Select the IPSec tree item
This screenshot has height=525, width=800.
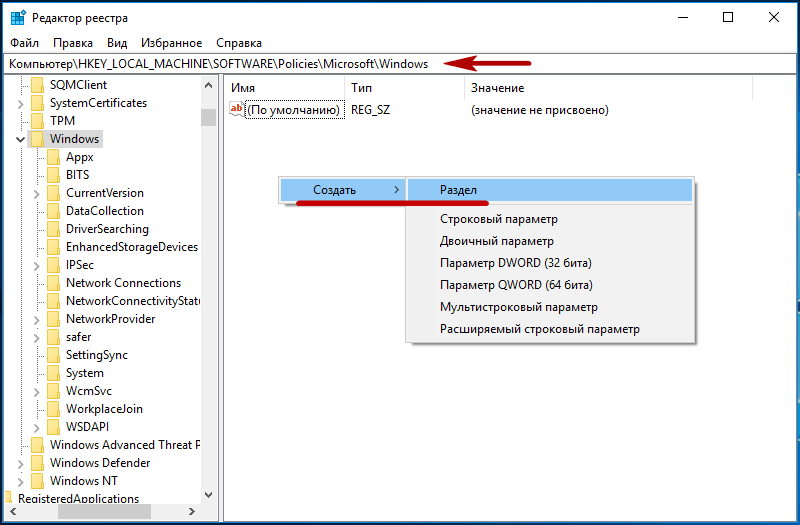pos(80,265)
